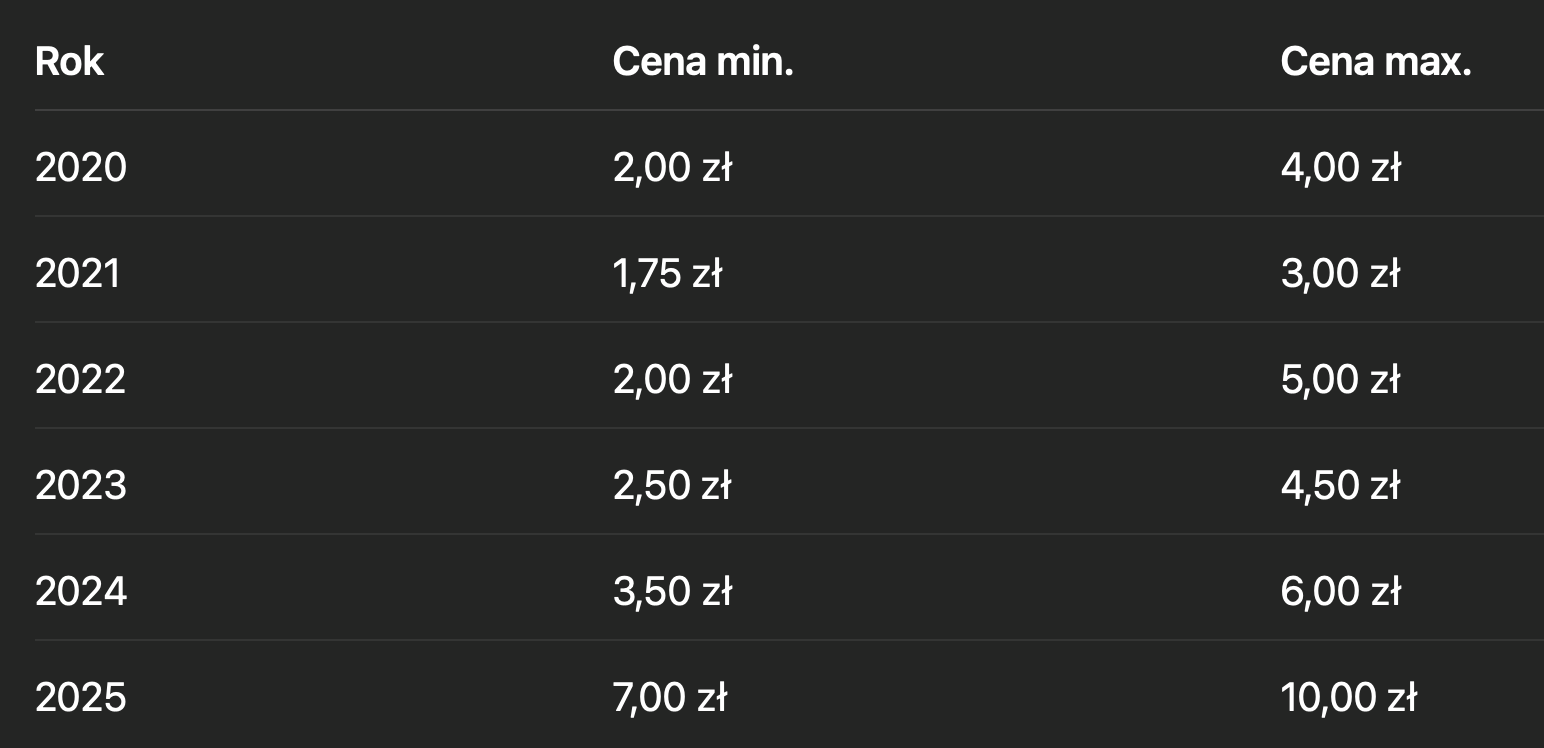Click the 4,50 zł maximum price

1340,486
